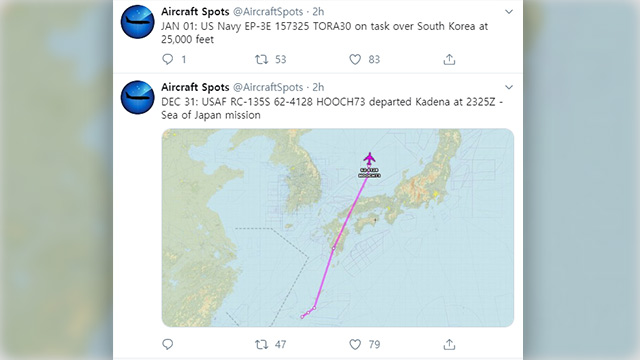Open the second tweet's chevron menu

pos(509,87)
